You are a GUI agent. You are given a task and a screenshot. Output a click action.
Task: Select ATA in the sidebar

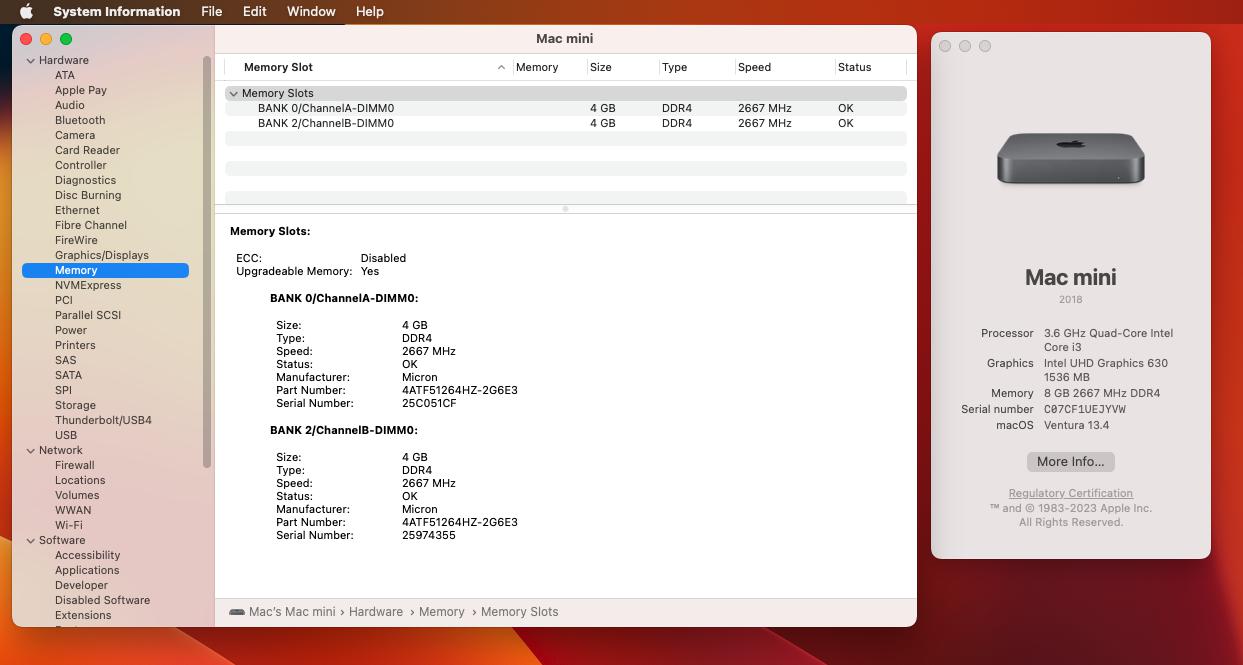click(x=65, y=75)
